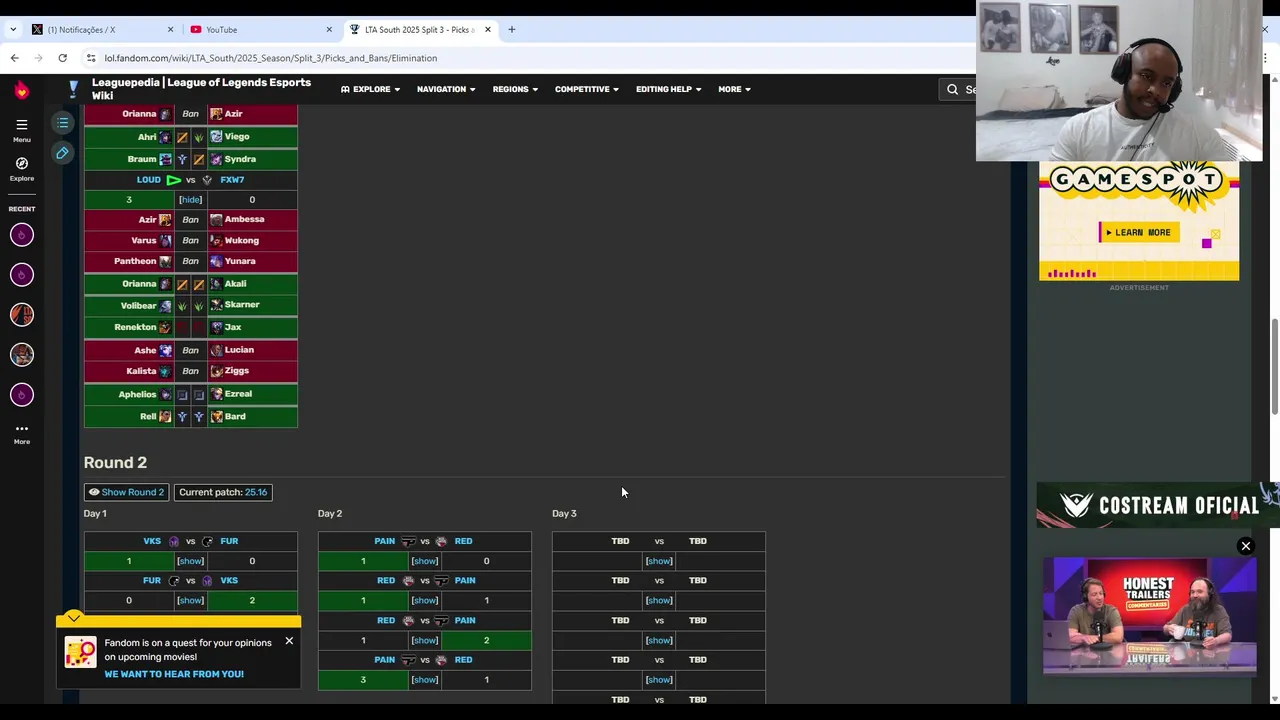Collapse the yellow Fandom survey popup chevron
This screenshot has height=720, width=1280.
pos(74,618)
